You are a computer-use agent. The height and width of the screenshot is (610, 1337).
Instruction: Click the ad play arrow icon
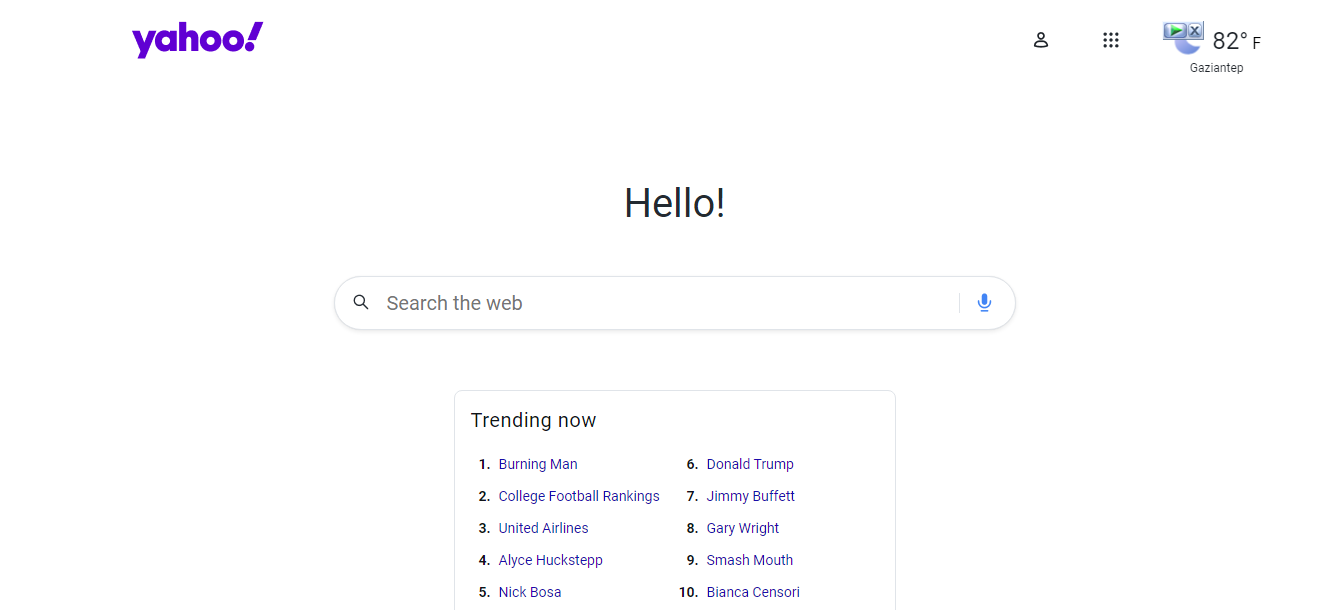[1175, 31]
